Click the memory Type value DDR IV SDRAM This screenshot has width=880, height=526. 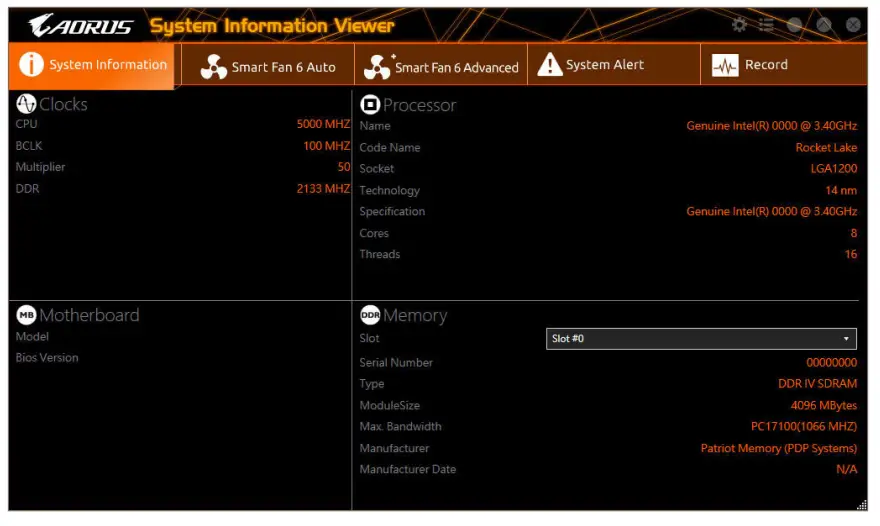pyautogui.click(x=818, y=383)
